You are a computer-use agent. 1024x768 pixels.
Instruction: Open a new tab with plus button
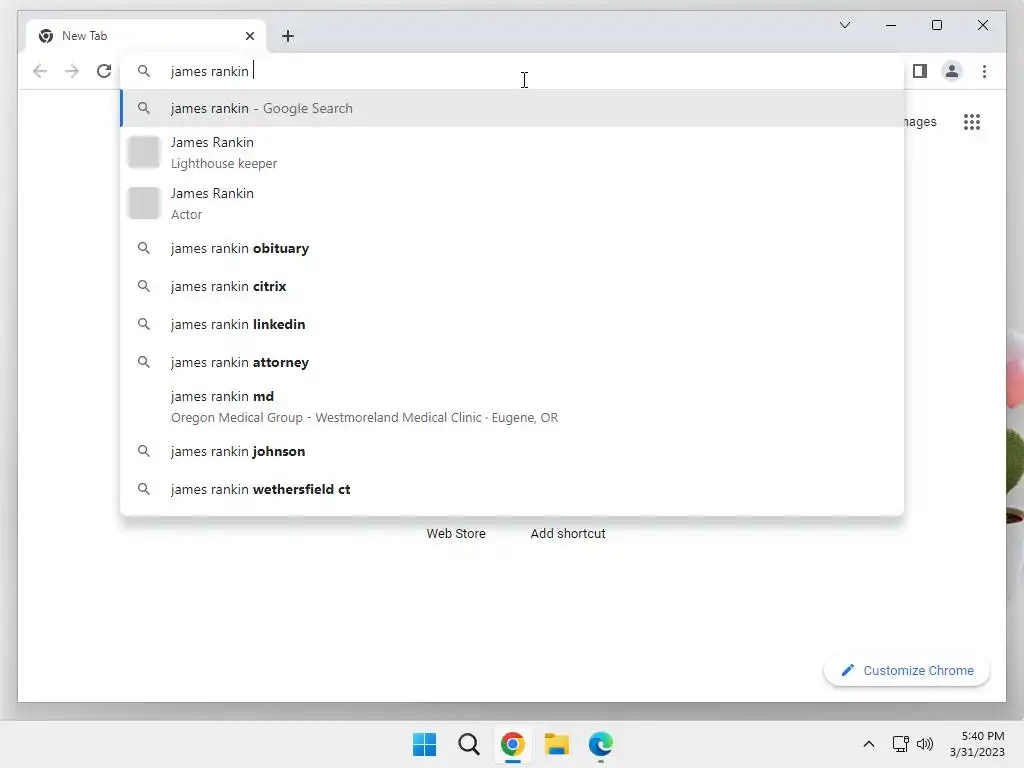point(288,36)
